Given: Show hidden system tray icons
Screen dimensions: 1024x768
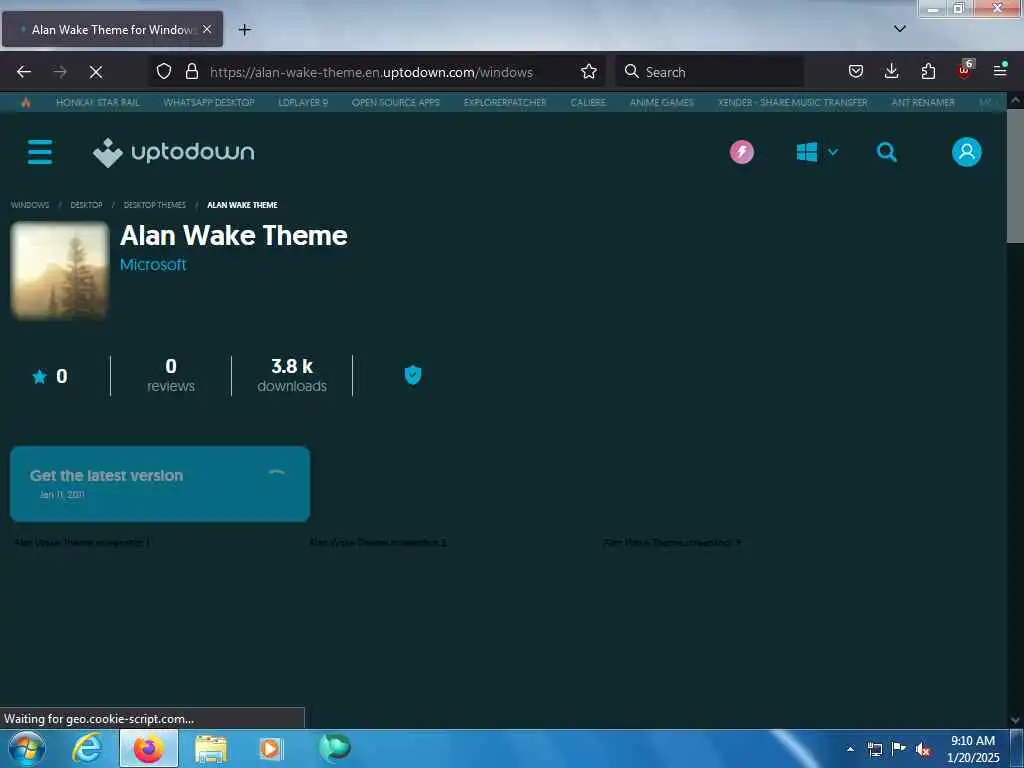Looking at the screenshot, I should point(850,749).
